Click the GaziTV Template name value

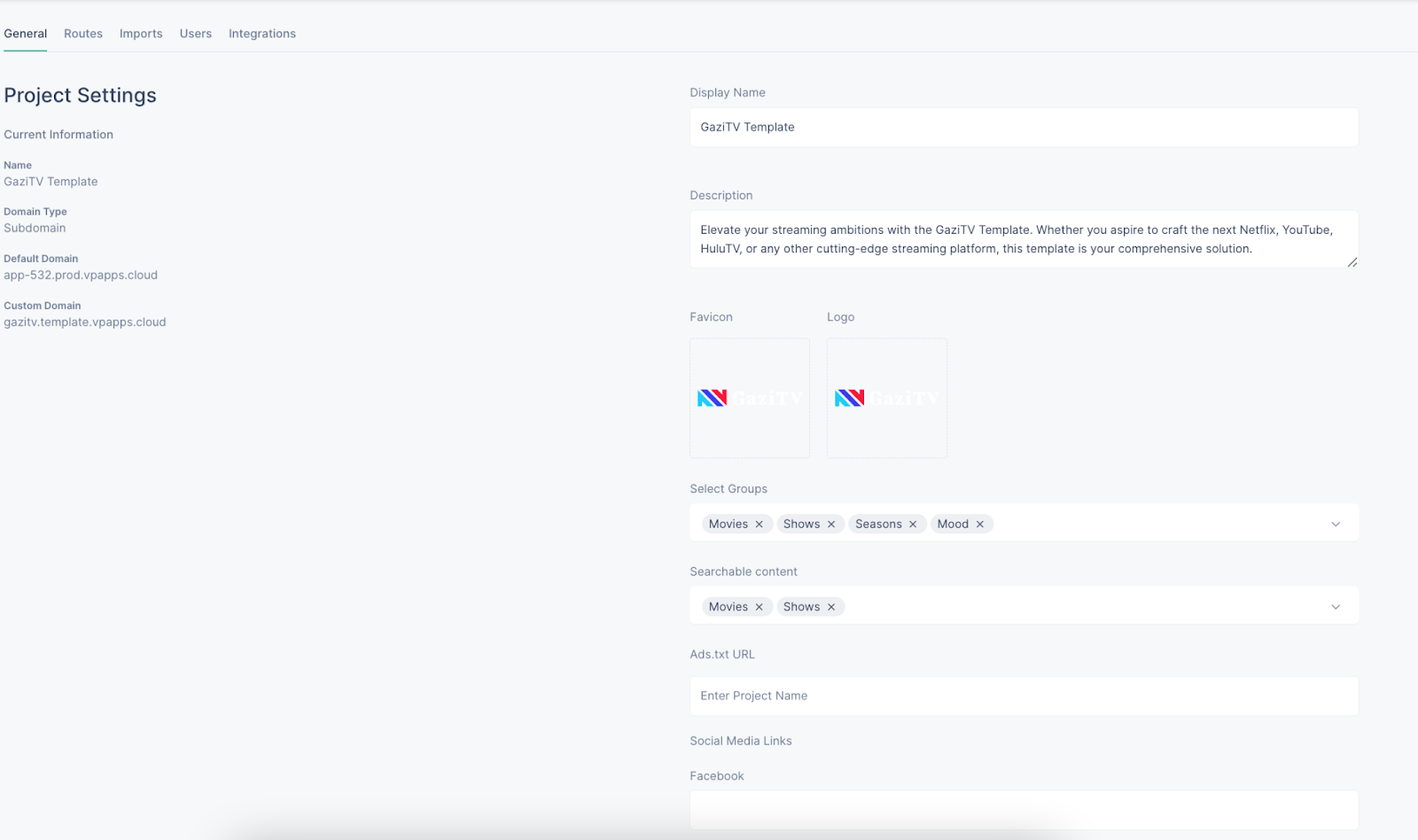[x=51, y=182]
